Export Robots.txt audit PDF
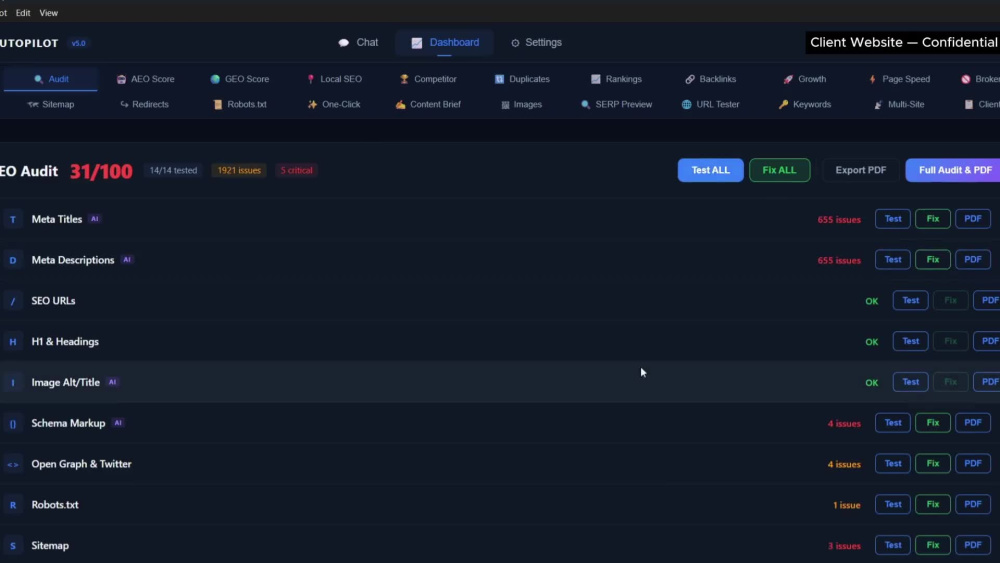 (973, 504)
